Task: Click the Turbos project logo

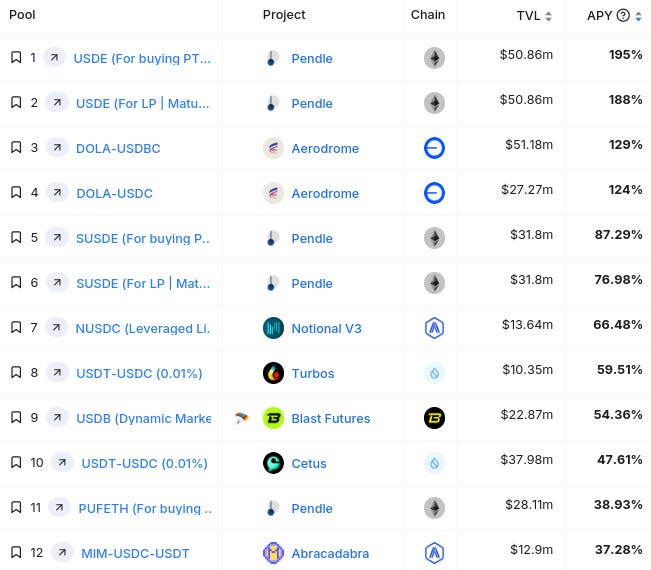Action: pos(273,373)
